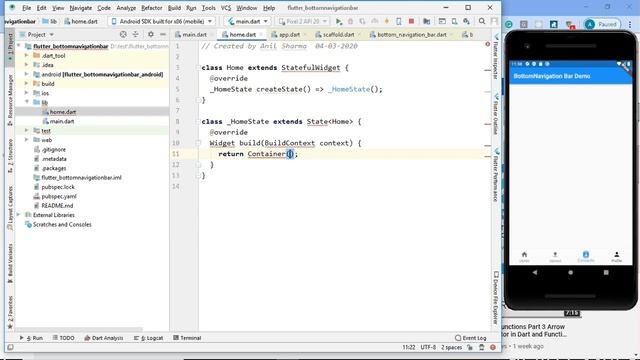This screenshot has width=640, height=360.
Task: Expand the android folder node
Action: tap(27, 74)
